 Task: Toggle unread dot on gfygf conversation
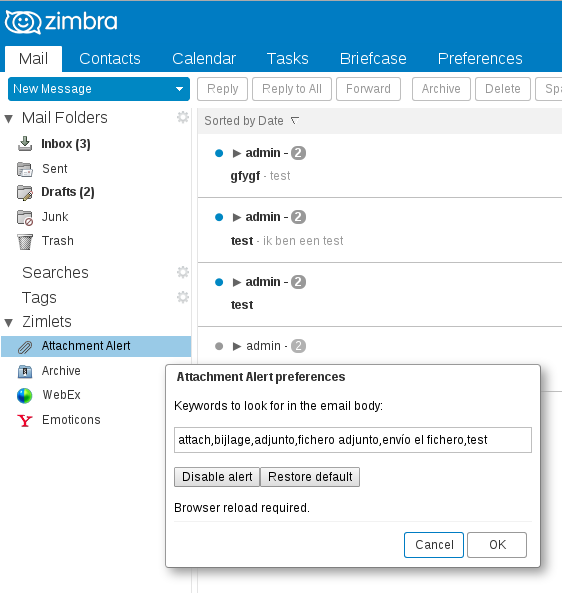(219, 153)
